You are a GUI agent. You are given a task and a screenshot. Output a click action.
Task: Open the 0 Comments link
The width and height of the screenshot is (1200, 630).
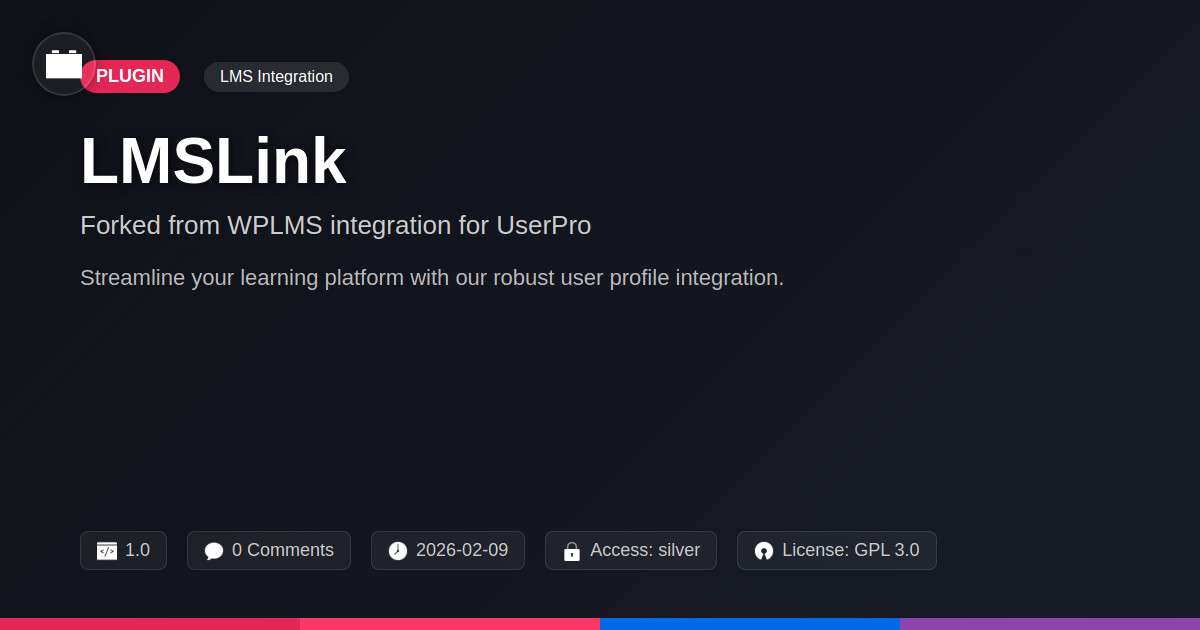coord(282,550)
